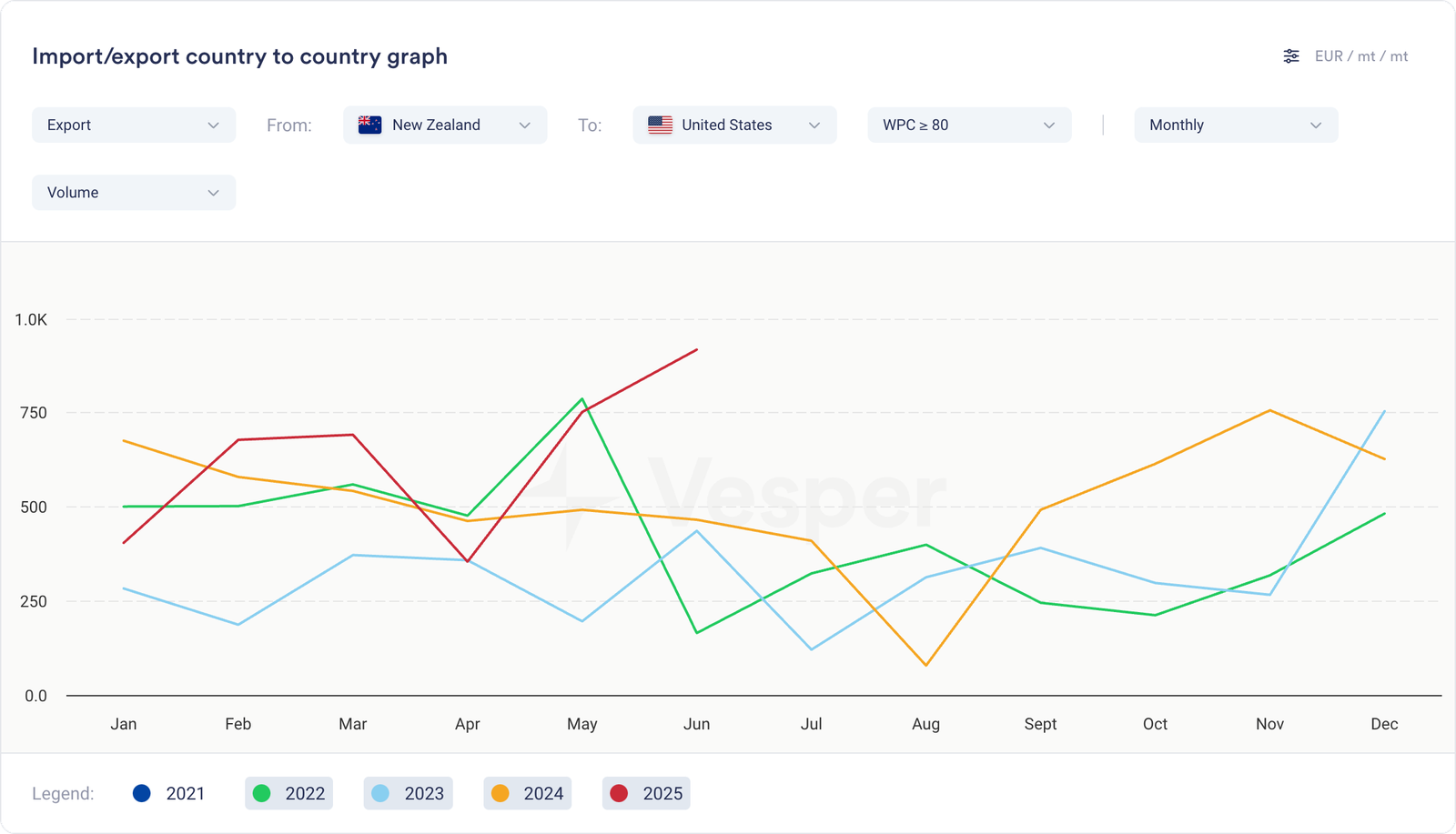Hide the 2024 legend series

click(x=527, y=793)
